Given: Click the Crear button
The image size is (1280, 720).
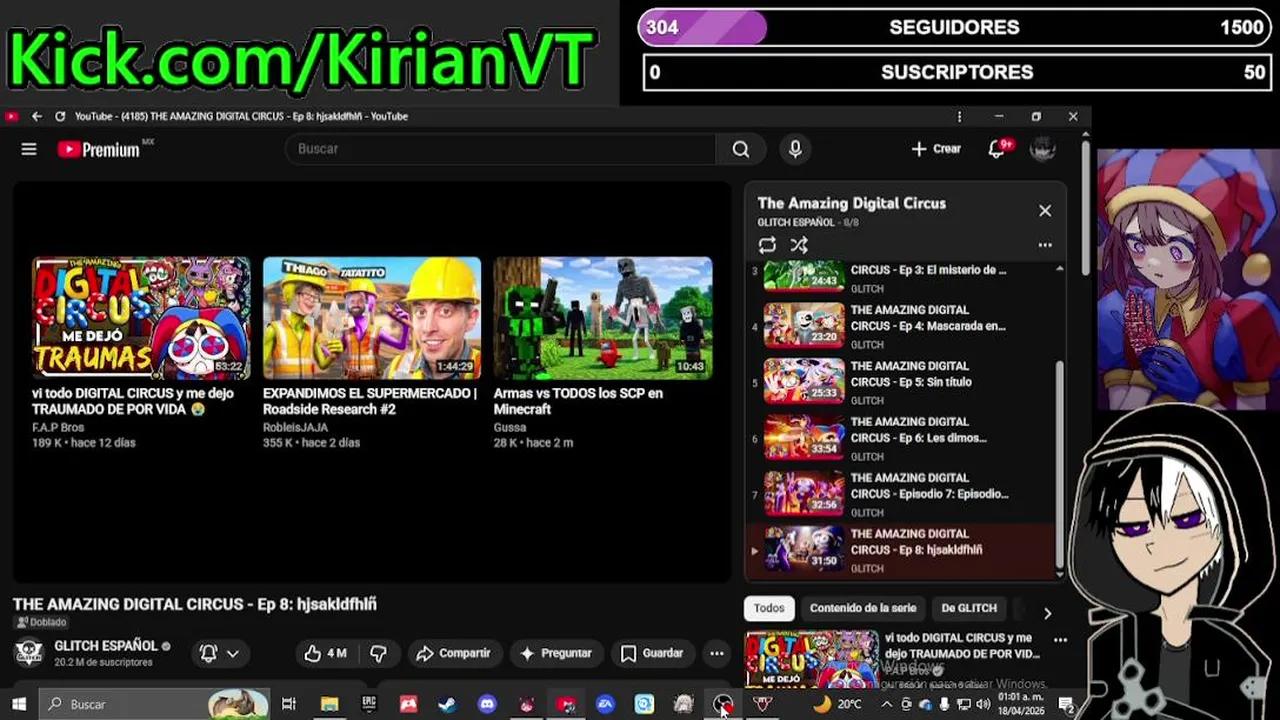Looking at the screenshot, I should [936, 149].
